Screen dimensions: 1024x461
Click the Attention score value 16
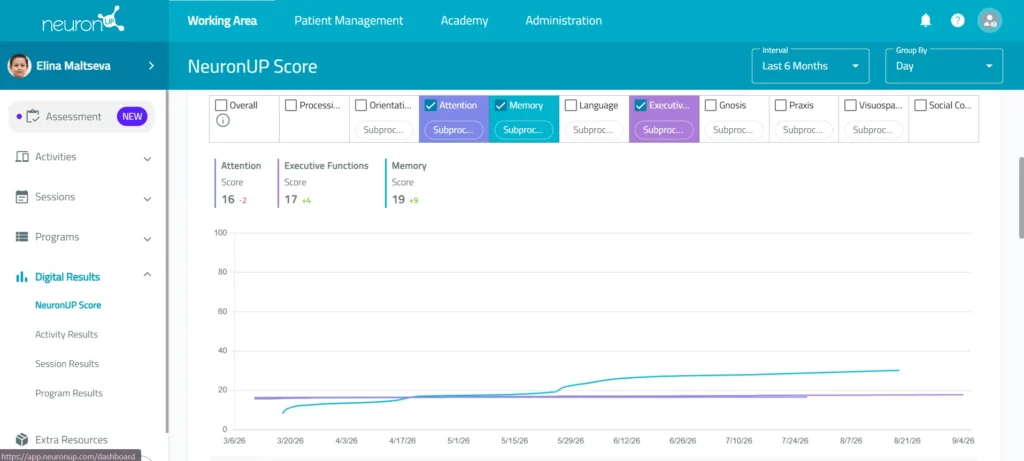[x=227, y=200]
